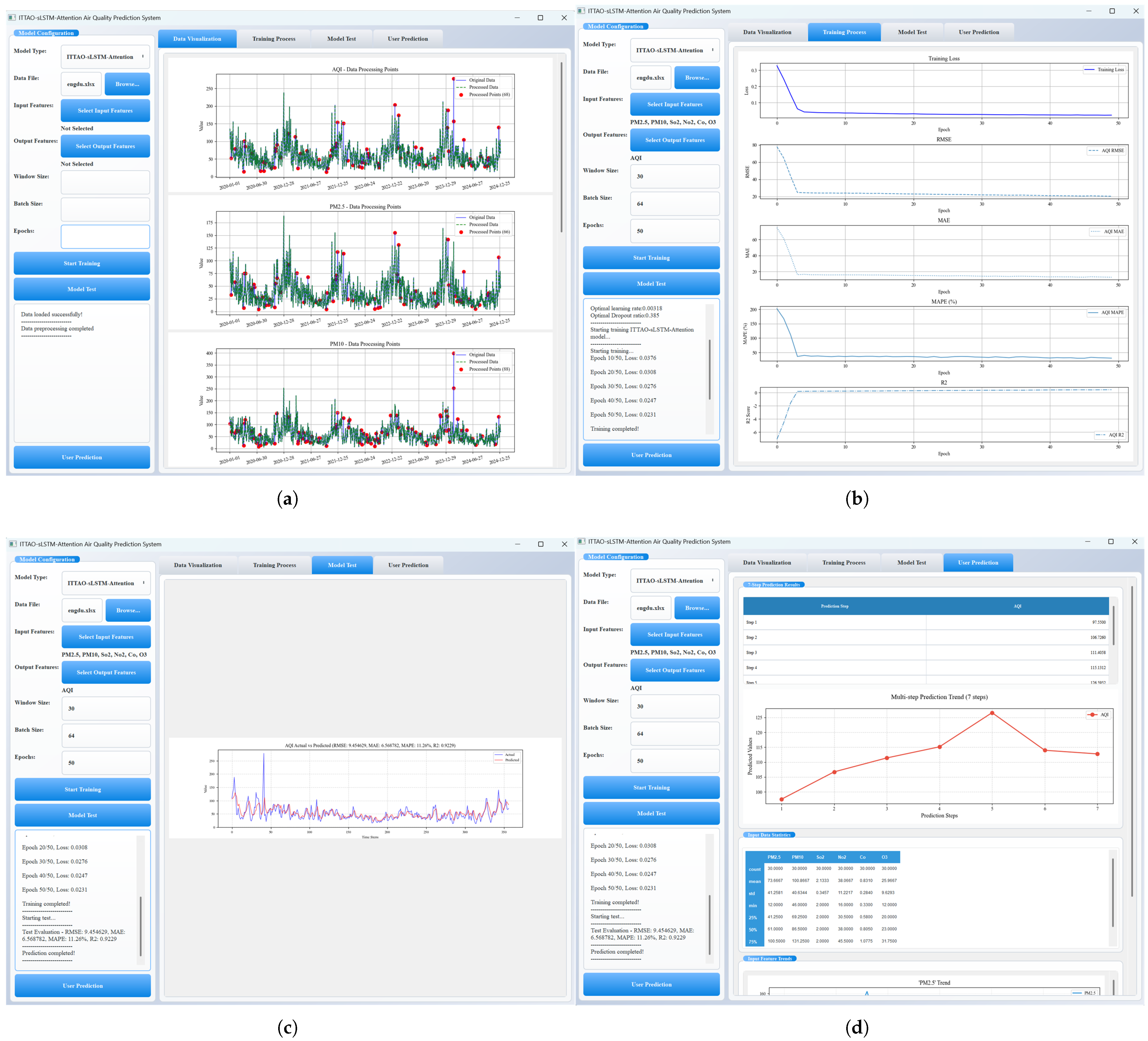Screen dimensions: 1148x1041
Task: Click app window icon in title bar of window (d)
Action: click(x=582, y=541)
